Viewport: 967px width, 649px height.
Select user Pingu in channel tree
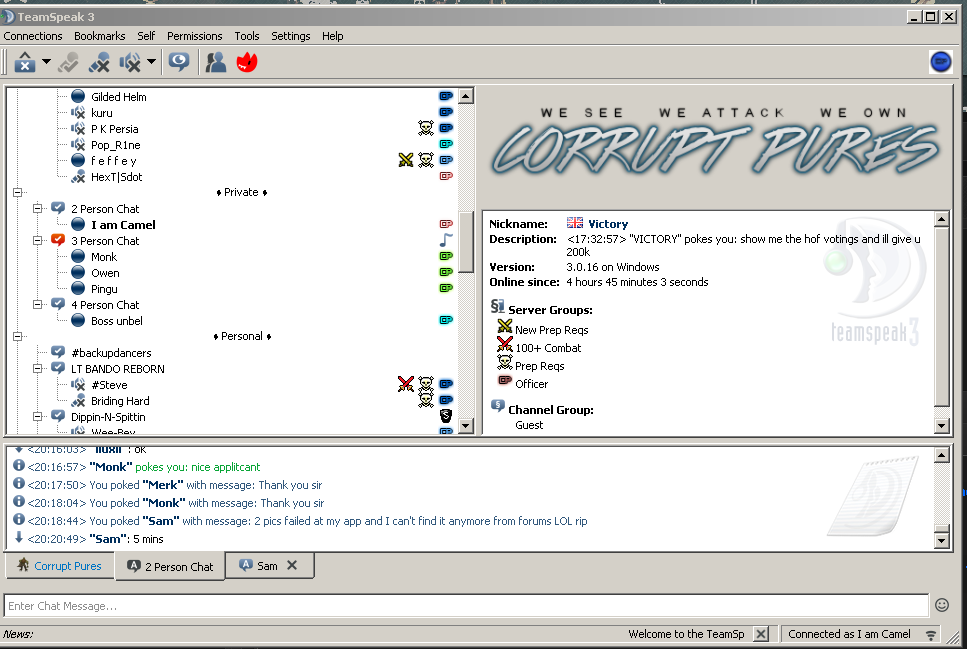[x=104, y=289]
